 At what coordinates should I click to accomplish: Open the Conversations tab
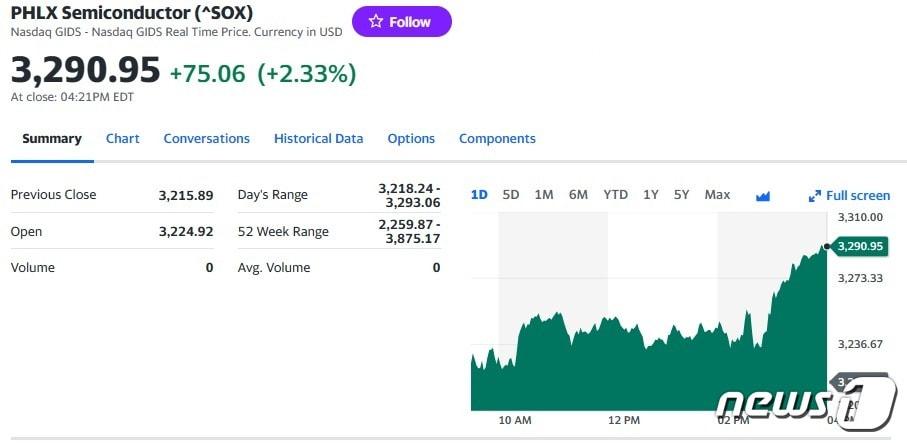[x=207, y=139]
